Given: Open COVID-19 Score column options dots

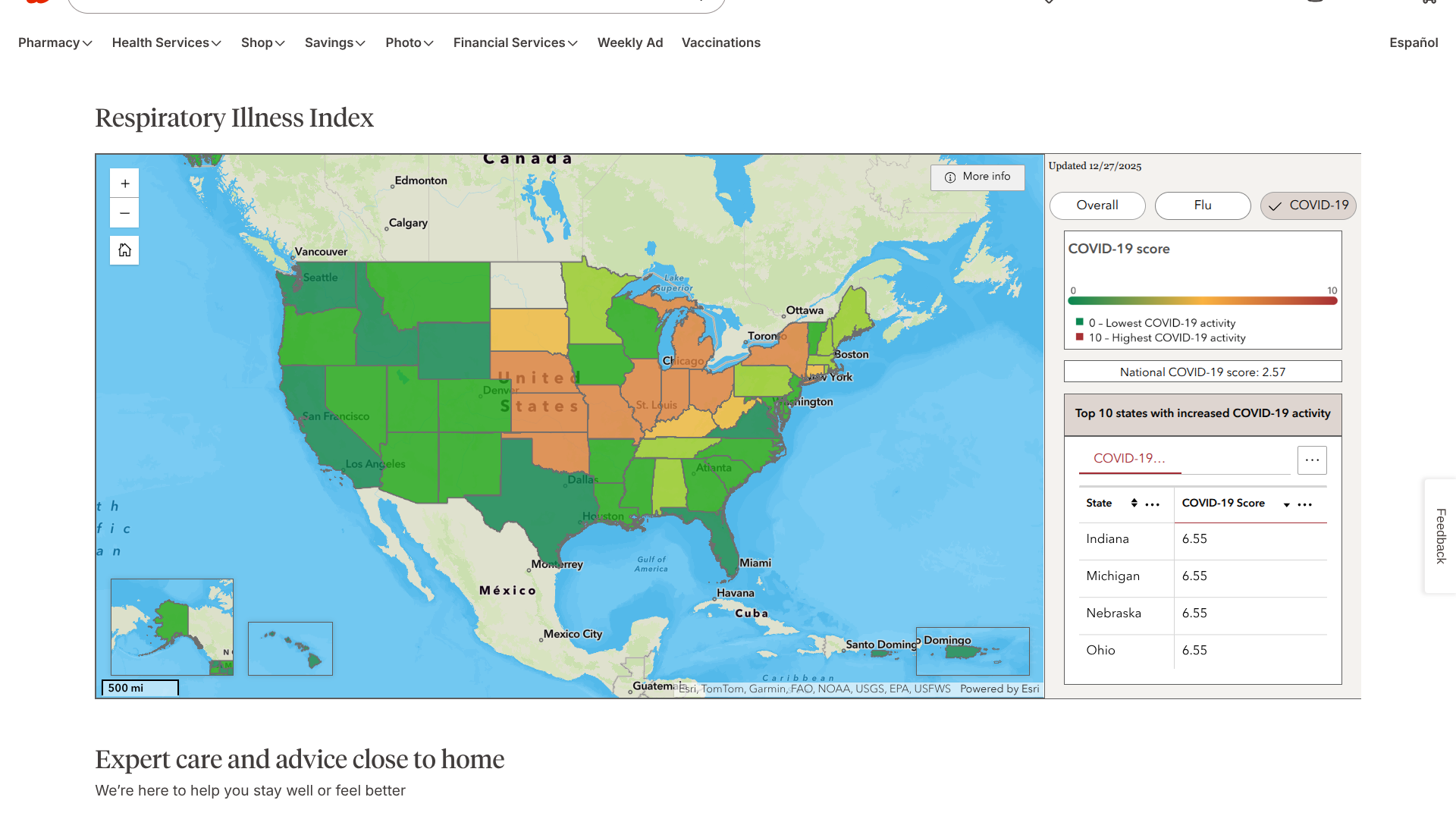Looking at the screenshot, I should (x=1305, y=504).
